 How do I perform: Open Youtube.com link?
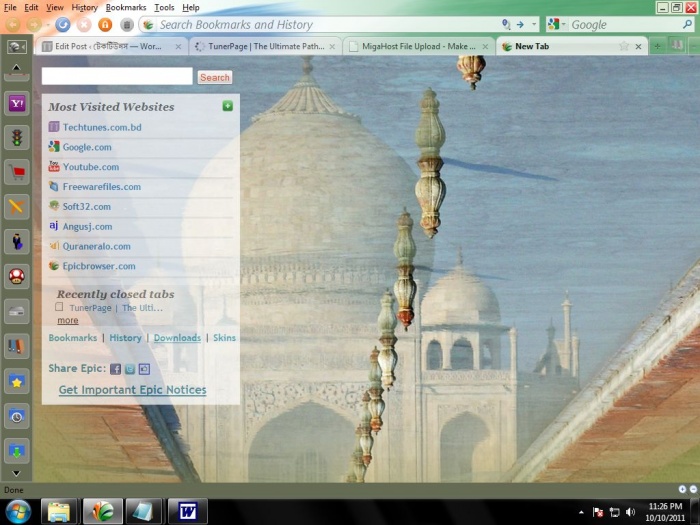(91, 167)
